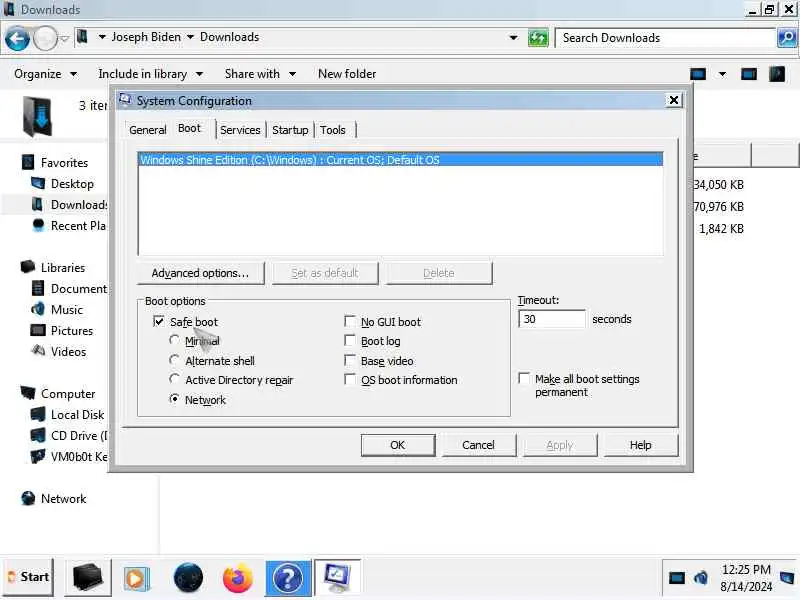Viewport: 800px width, 600px height.
Task: Select the Windows Shine Edition boot entry
Action: tap(401, 160)
